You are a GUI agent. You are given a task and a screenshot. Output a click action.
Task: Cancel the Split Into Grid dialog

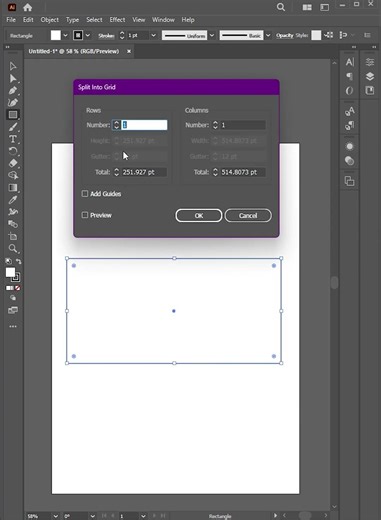point(248,216)
